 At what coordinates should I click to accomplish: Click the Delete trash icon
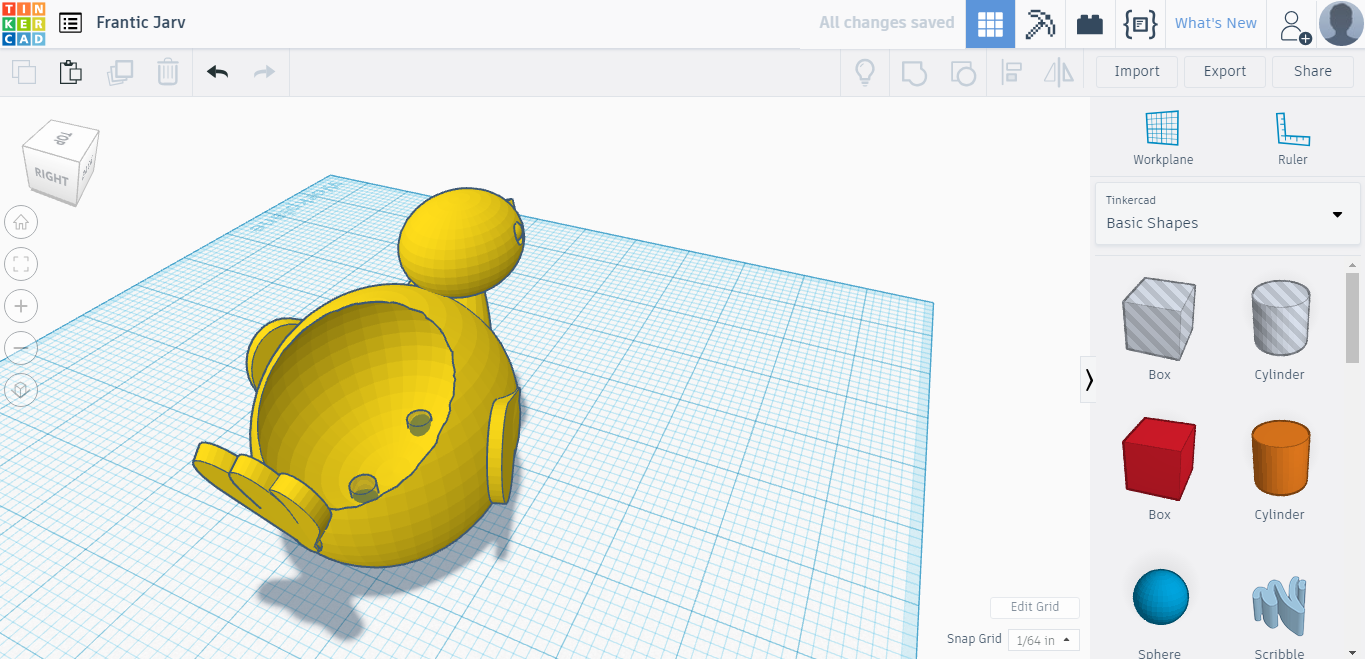(x=168, y=72)
